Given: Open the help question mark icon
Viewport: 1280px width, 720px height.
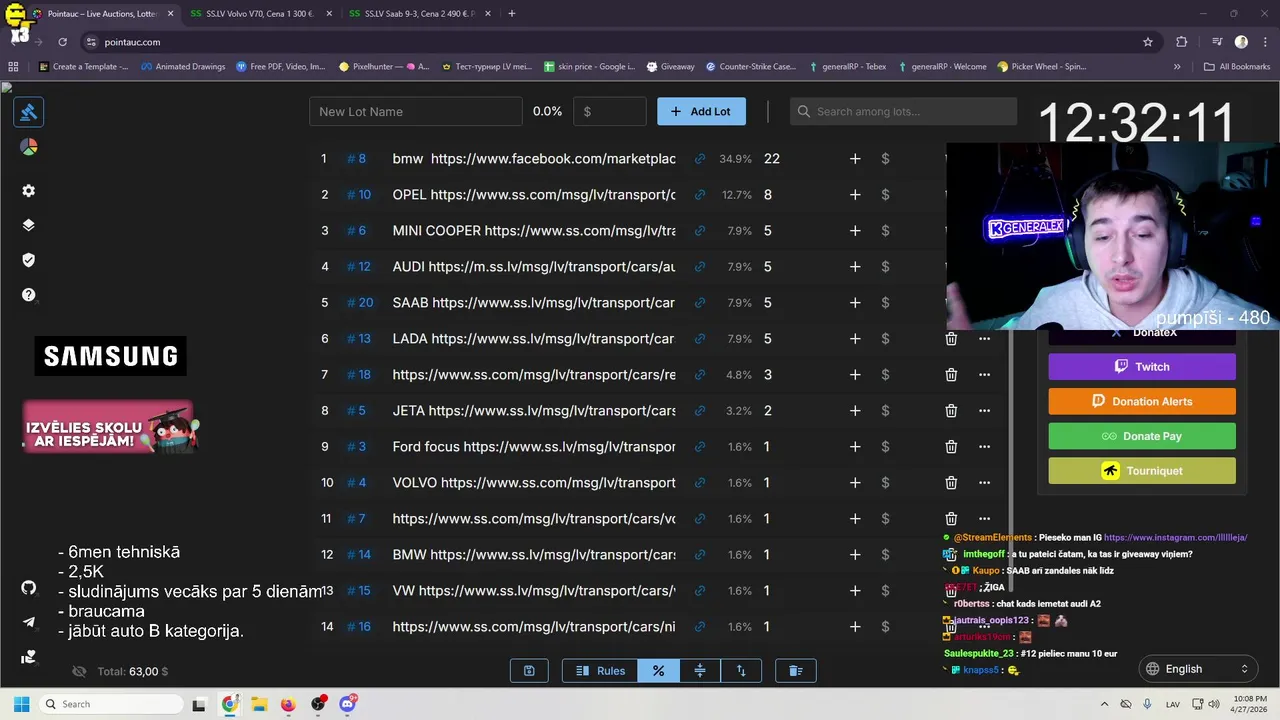Looking at the screenshot, I should tap(28, 295).
